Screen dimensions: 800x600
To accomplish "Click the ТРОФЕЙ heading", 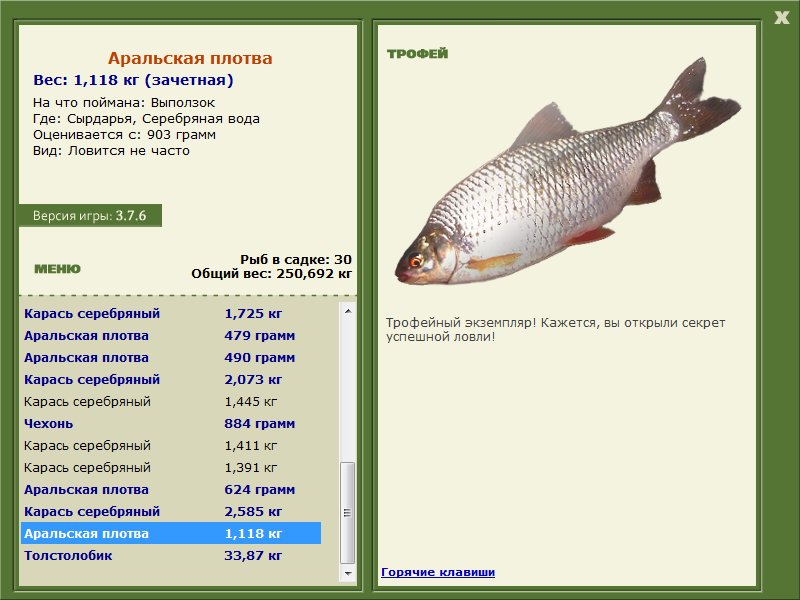I will [x=417, y=53].
